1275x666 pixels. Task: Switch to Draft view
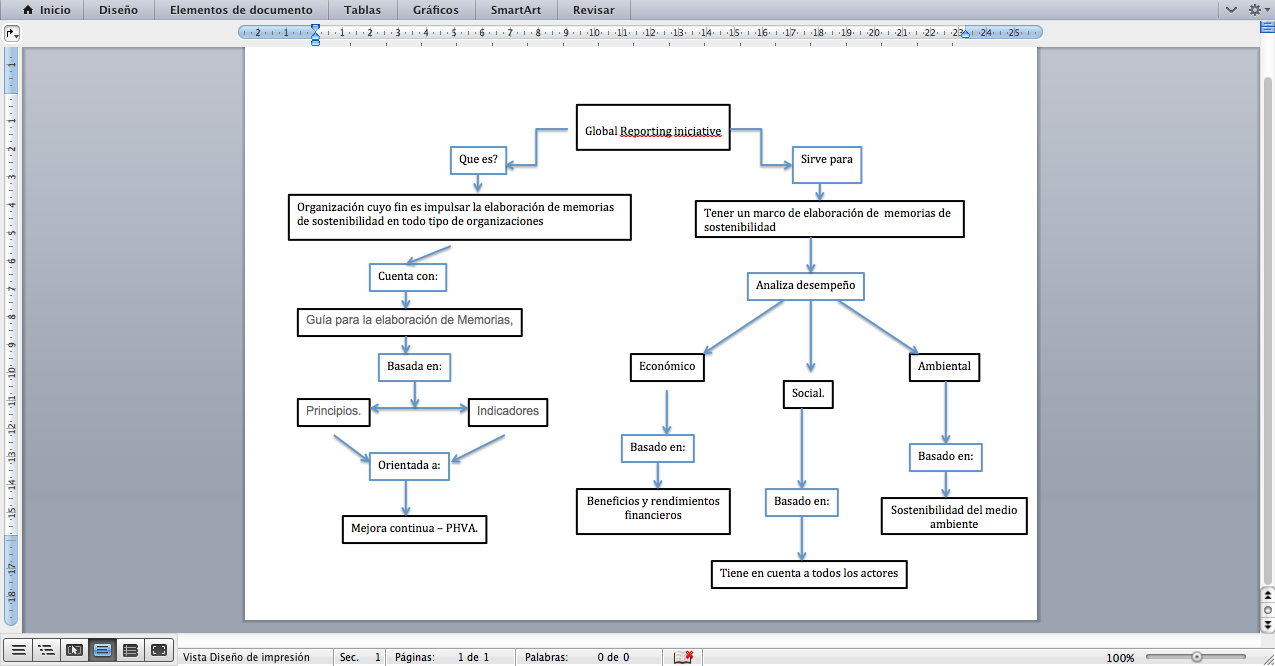click(x=18, y=650)
